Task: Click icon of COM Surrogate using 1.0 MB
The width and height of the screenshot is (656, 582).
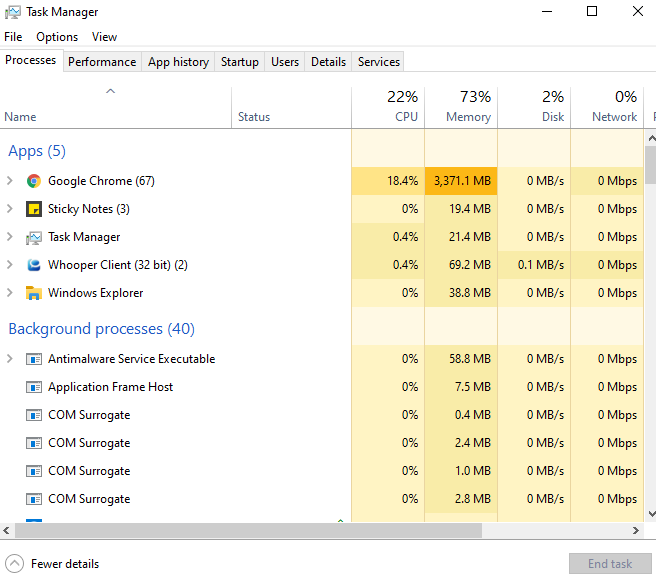Action: (x=33, y=471)
